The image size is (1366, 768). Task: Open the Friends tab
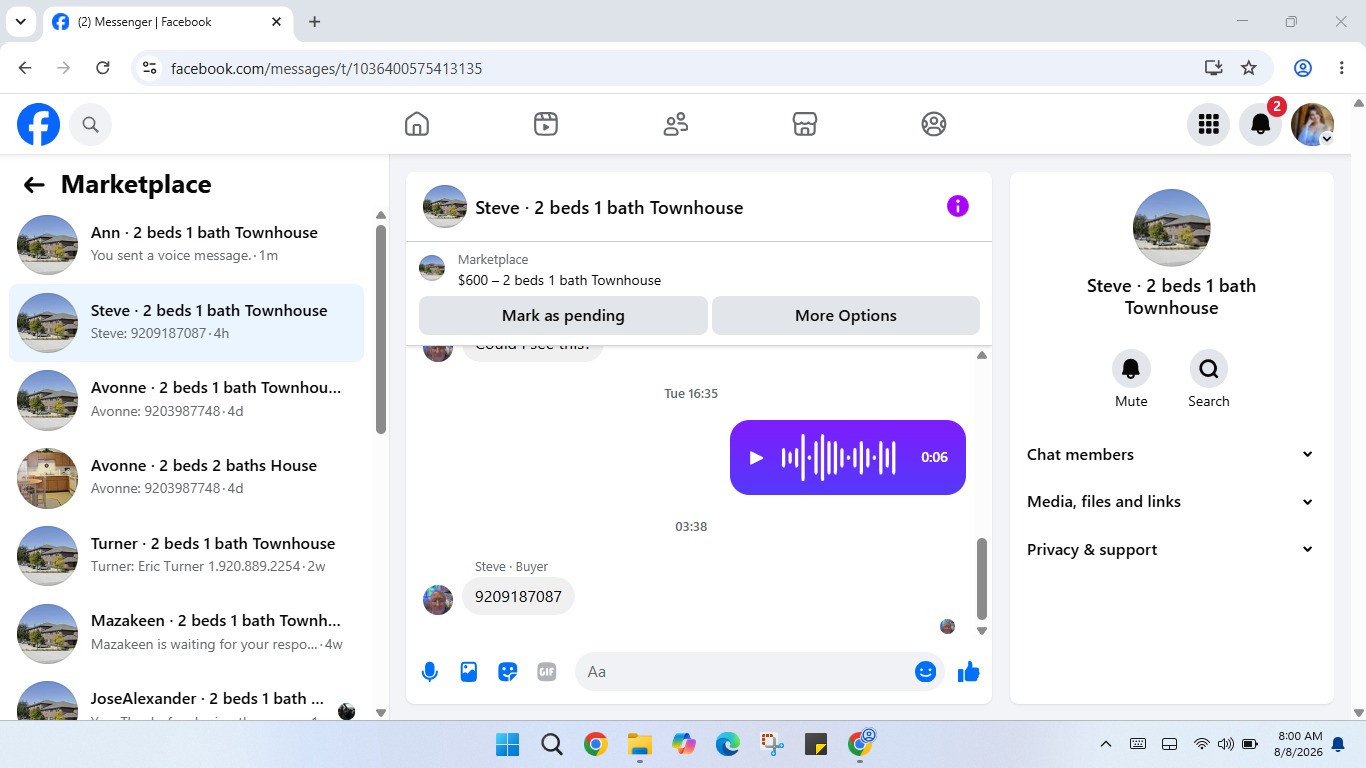click(x=676, y=124)
